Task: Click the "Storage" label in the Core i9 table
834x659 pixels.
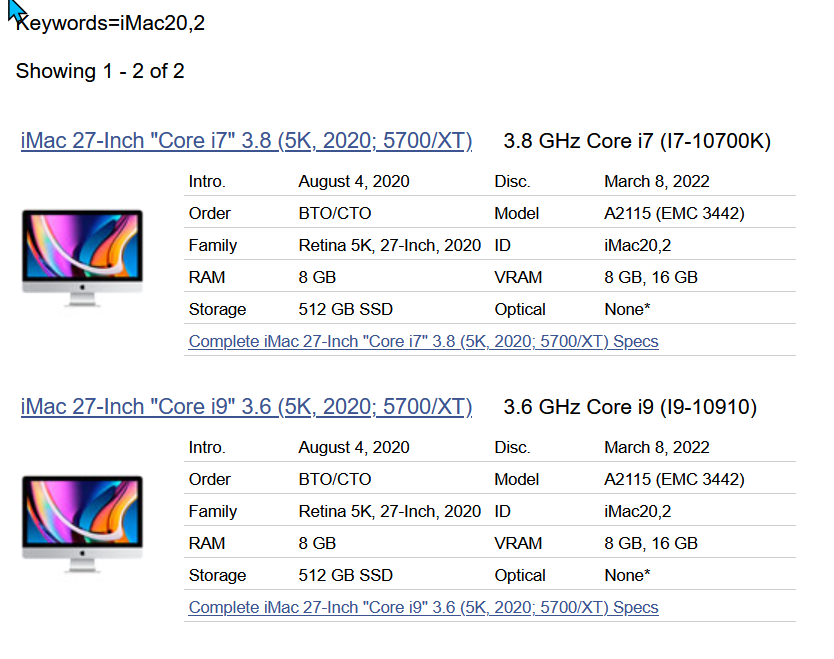Action: tap(217, 575)
